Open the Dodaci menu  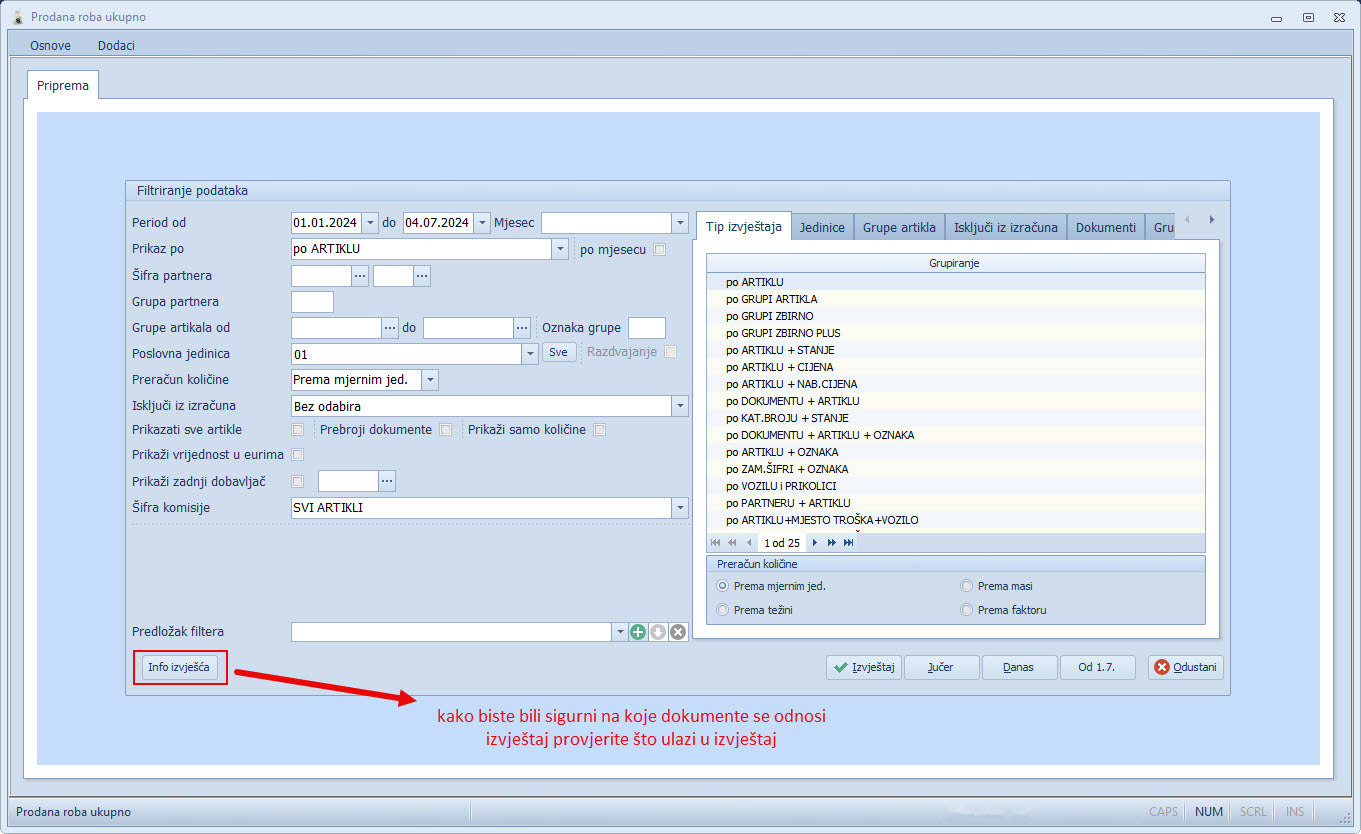(116, 45)
